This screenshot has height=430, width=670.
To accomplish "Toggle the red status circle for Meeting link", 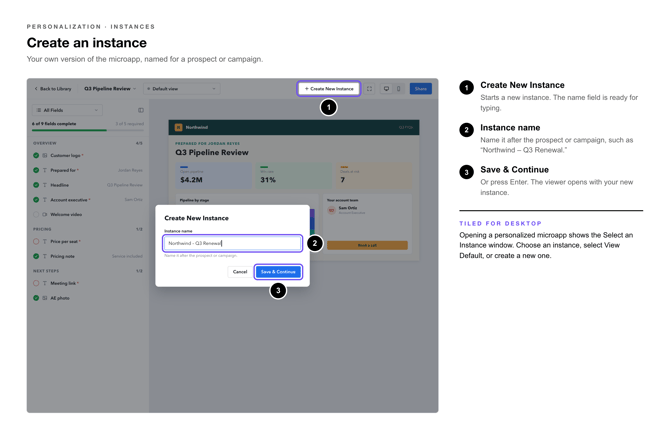I will pyautogui.click(x=36, y=283).
